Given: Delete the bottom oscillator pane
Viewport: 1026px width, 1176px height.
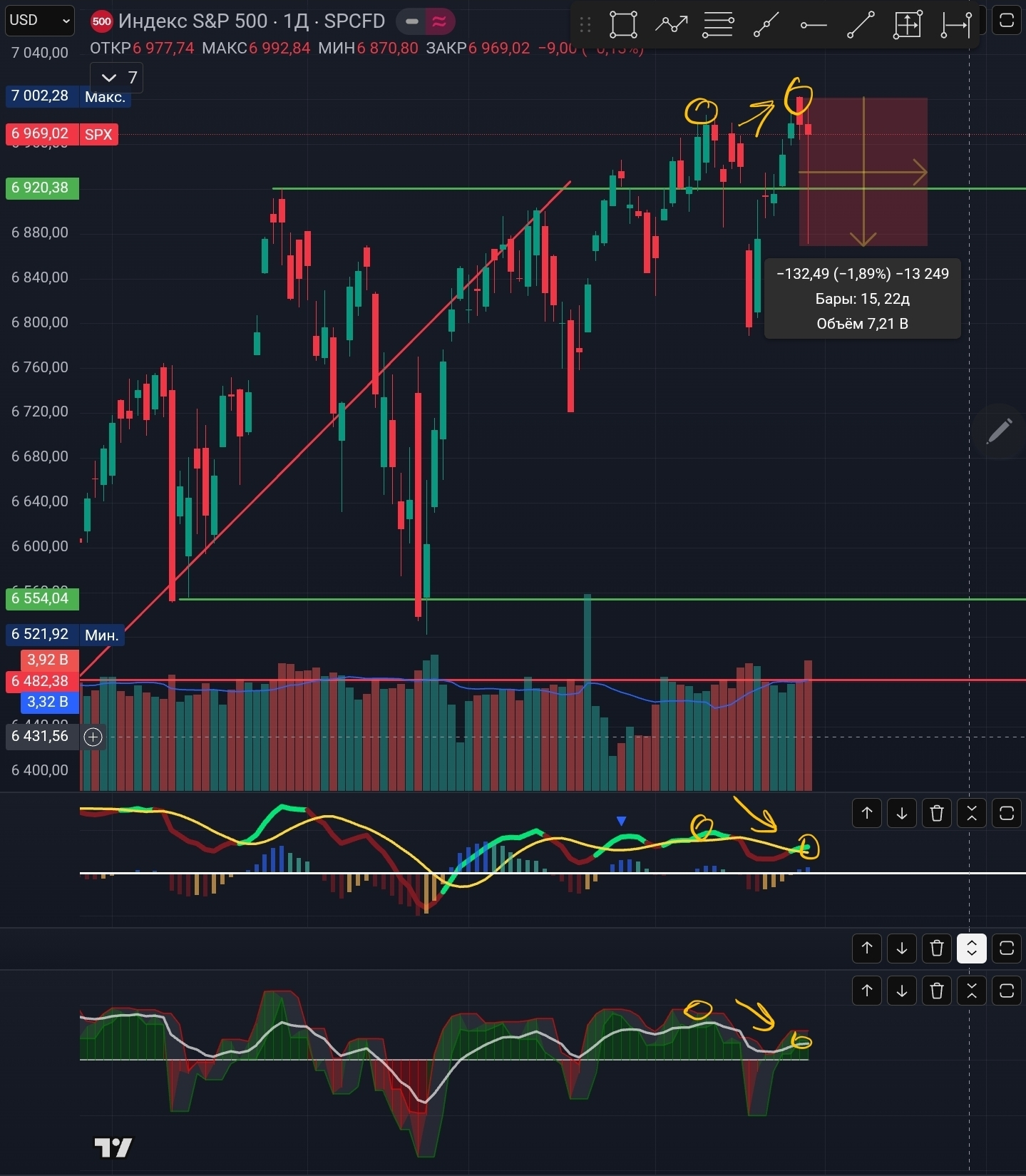Looking at the screenshot, I should click(x=937, y=991).
